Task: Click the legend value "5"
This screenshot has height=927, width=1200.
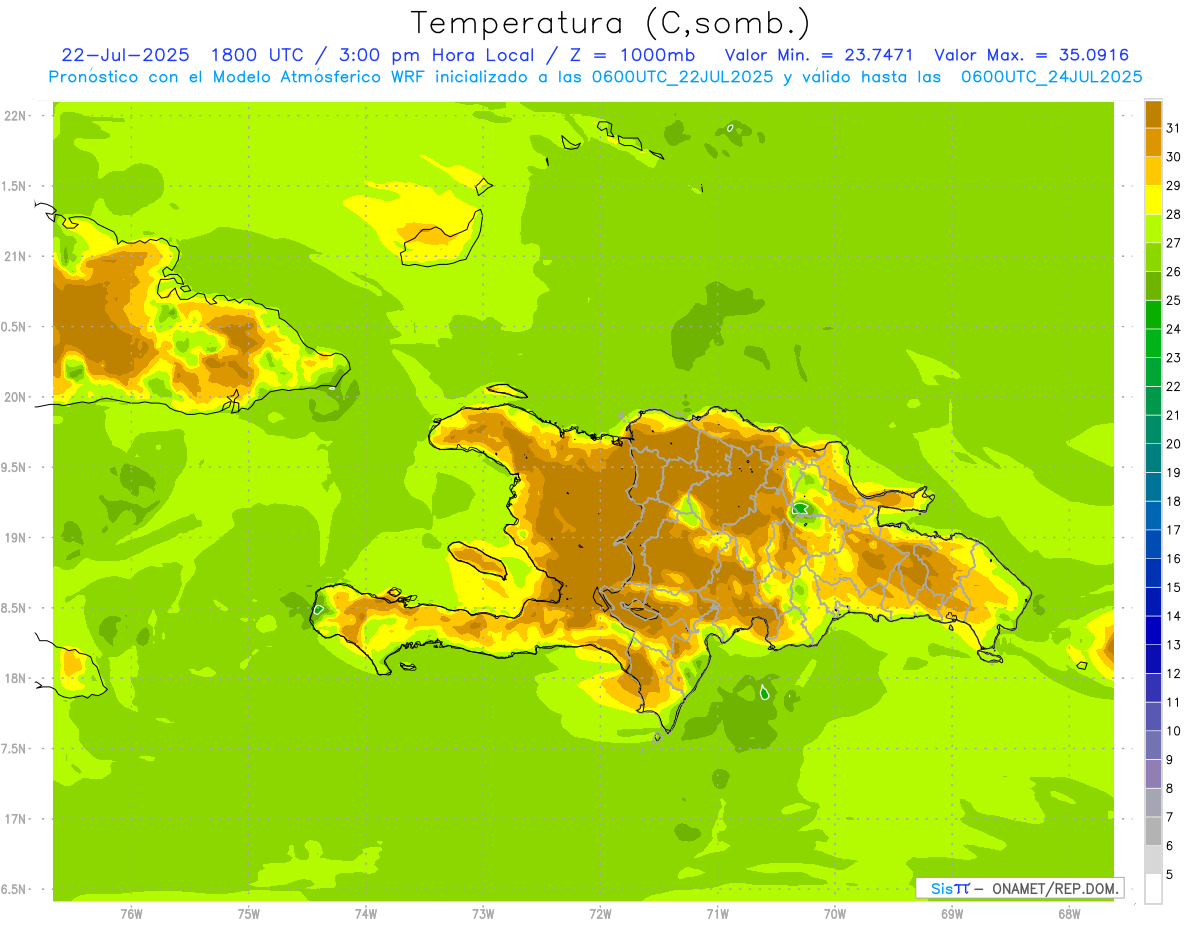Action: pyautogui.click(x=1170, y=875)
